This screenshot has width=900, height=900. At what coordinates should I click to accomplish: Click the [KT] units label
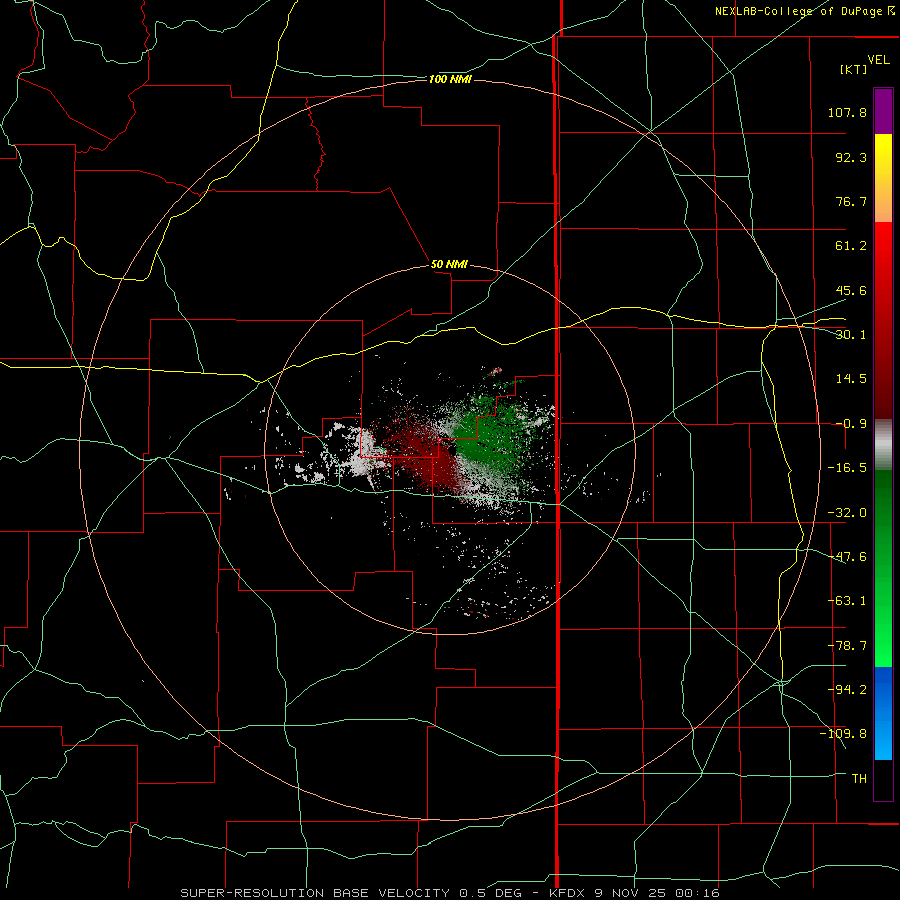854,69
